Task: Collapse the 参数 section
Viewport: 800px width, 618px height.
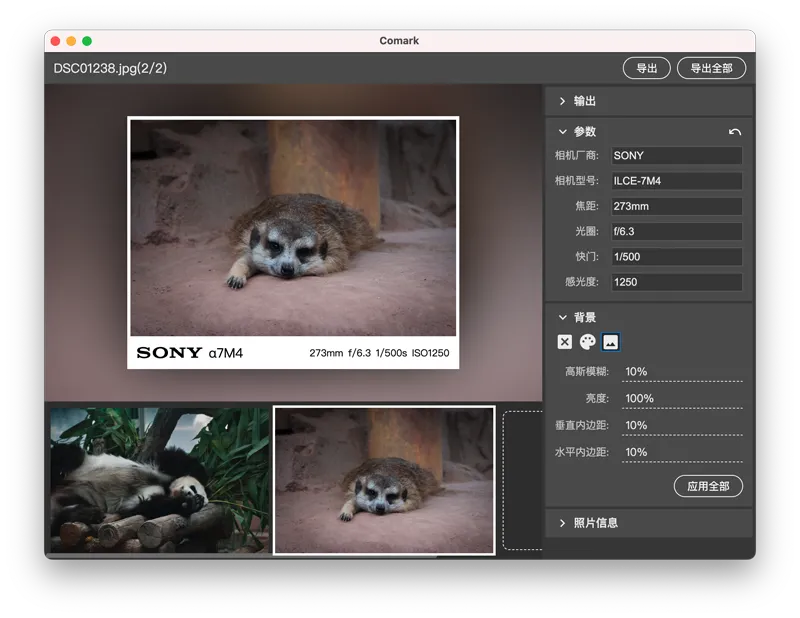Action: coord(562,132)
